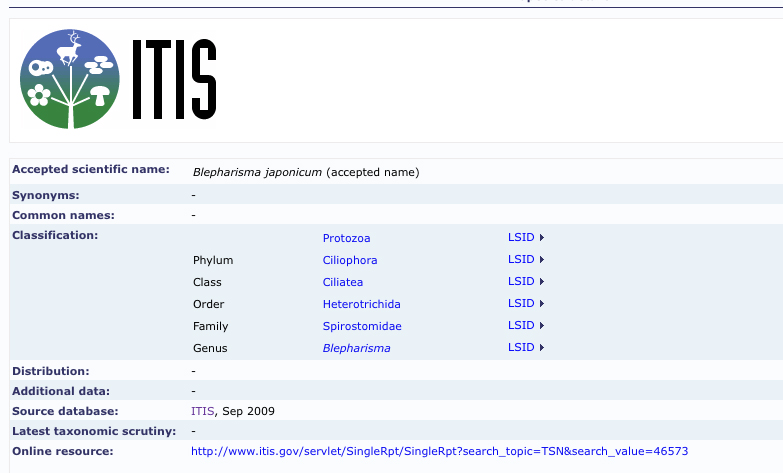Click the Common names label
This screenshot has width=783, height=473.
pos(63,215)
